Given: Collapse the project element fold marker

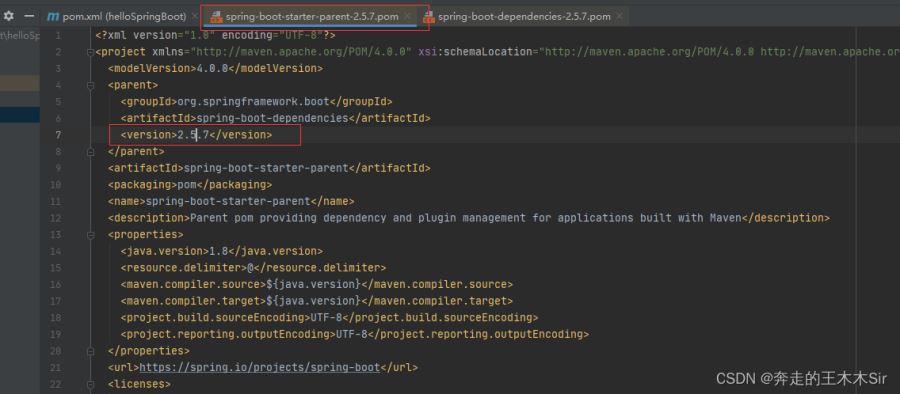Looking at the screenshot, I should (90, 52).
